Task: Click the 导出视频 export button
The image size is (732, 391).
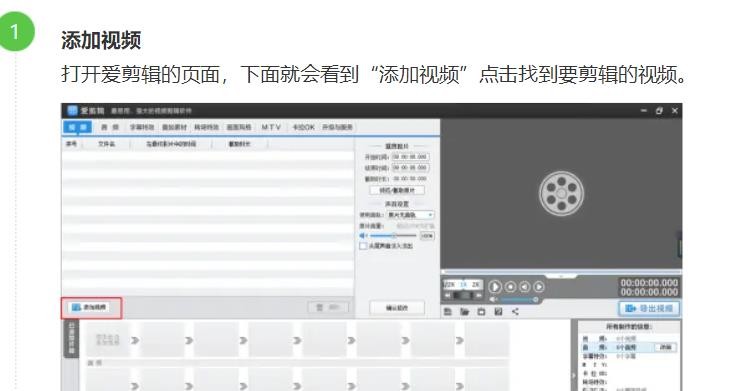Action: tap(649, 308)
